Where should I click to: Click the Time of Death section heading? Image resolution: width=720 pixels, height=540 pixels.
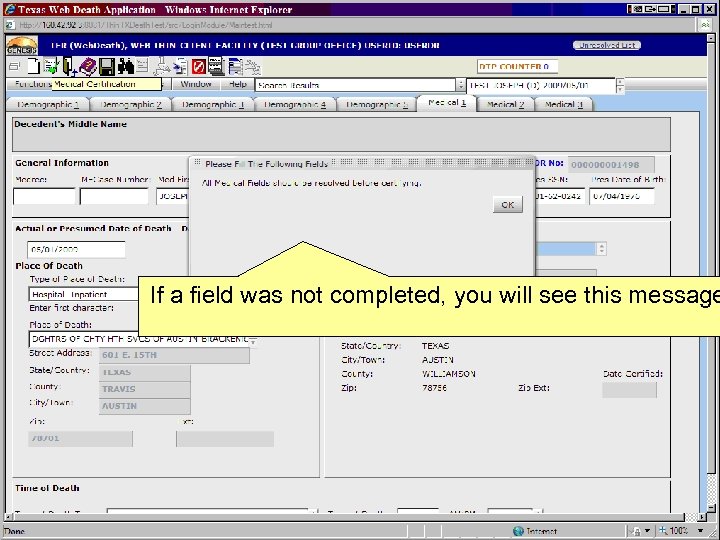[47, 488]
